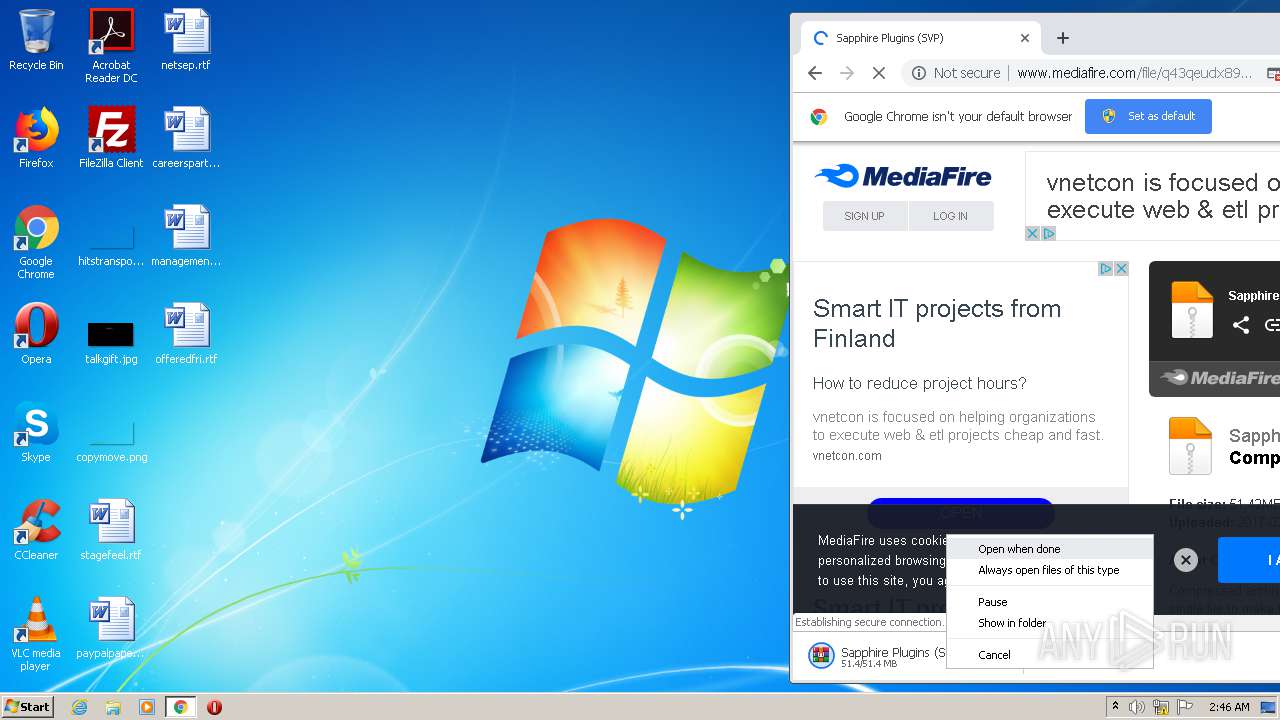Switch to the Sapphire Plugins (SVP) tab

920,38
